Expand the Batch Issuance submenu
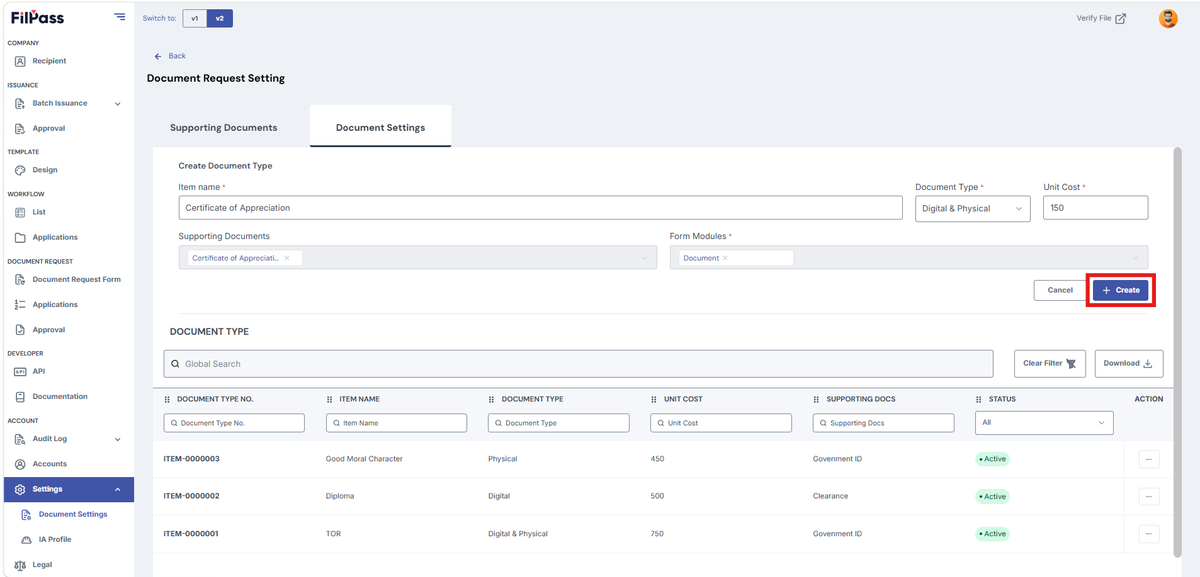Image resolution: width=1200 pixels, height=577 pixels. click(118, 103)
